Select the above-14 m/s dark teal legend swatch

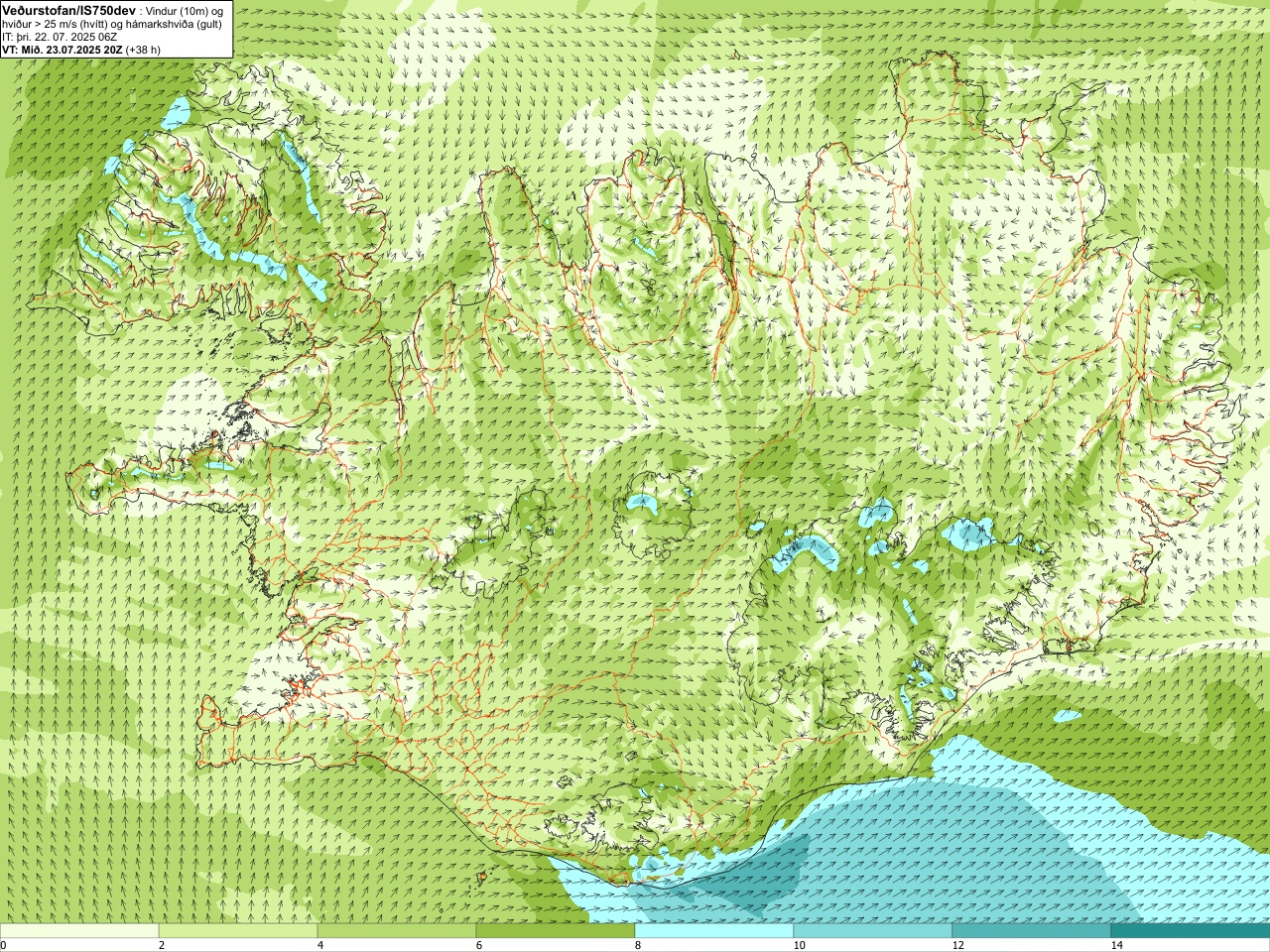point(1191,931)
